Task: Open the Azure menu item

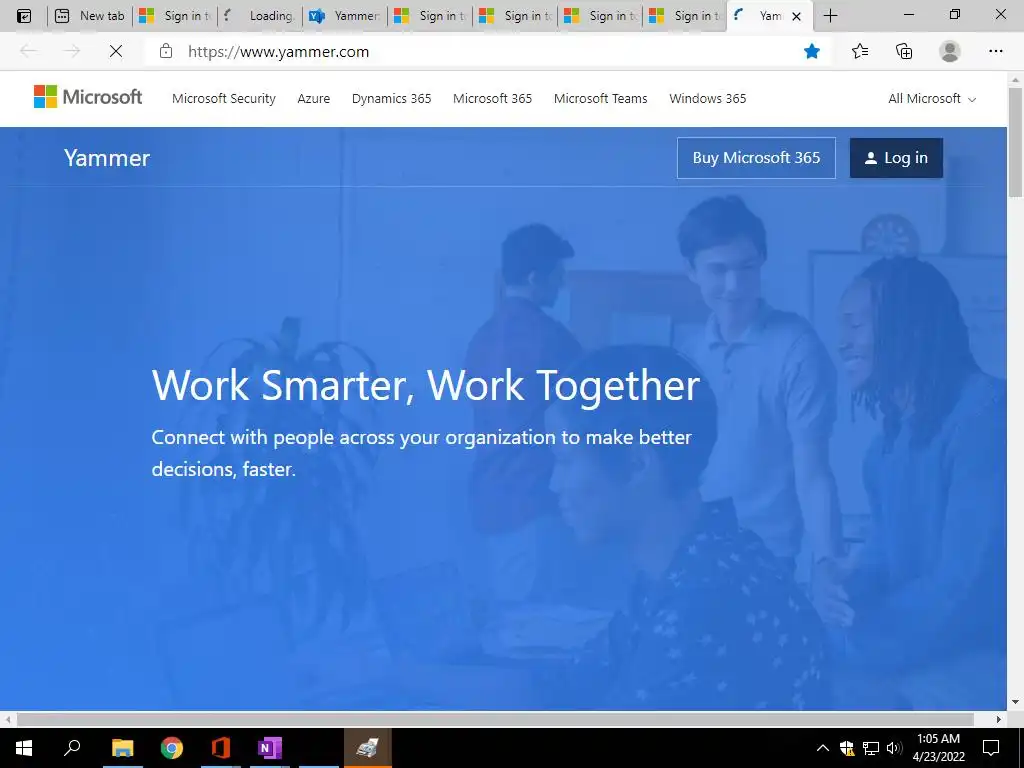Action: click(x=313, y=99)
